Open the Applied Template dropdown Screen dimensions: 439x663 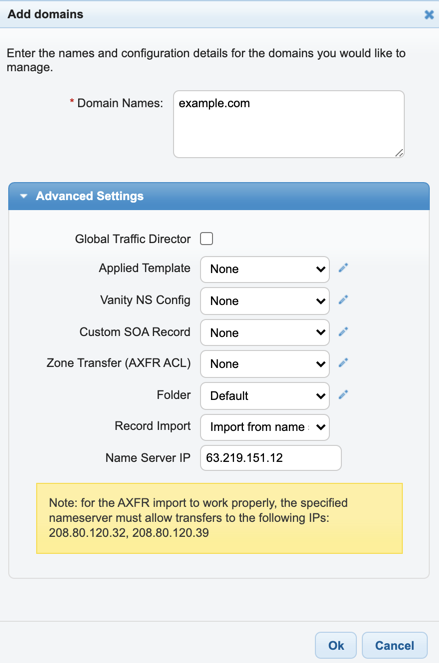[265, 269]
